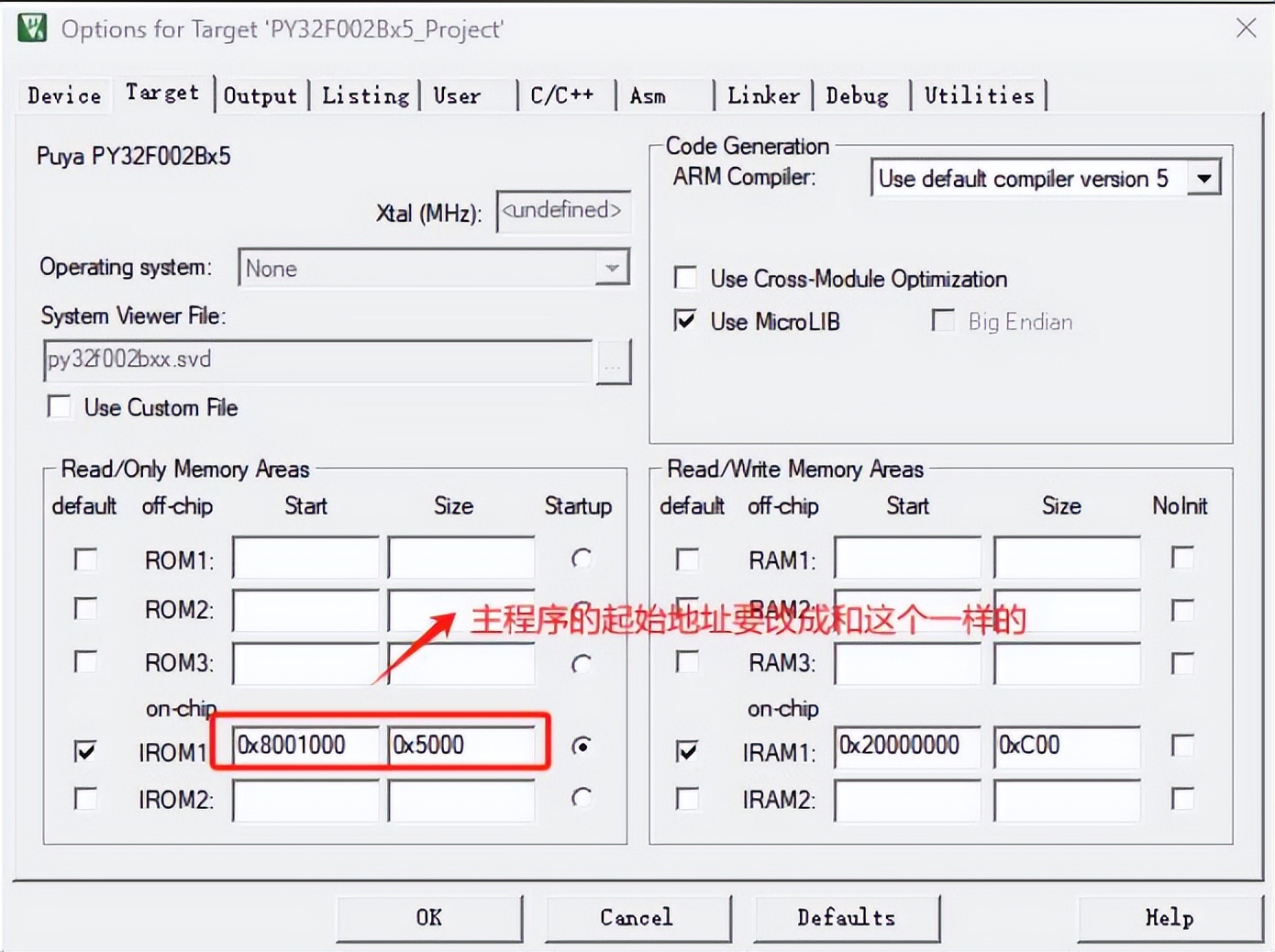Confirm settings with the OK button
The image size is (1275, 952).
[429, 918]
